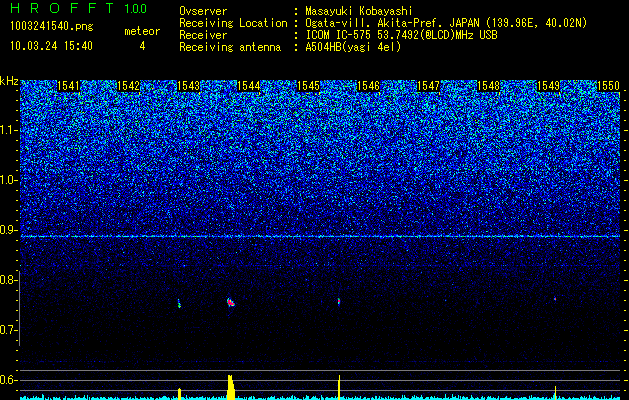Click the date stamp 10.03.24 15:40
This screenshot has height=400, width=629.
[x=51, y=46]
